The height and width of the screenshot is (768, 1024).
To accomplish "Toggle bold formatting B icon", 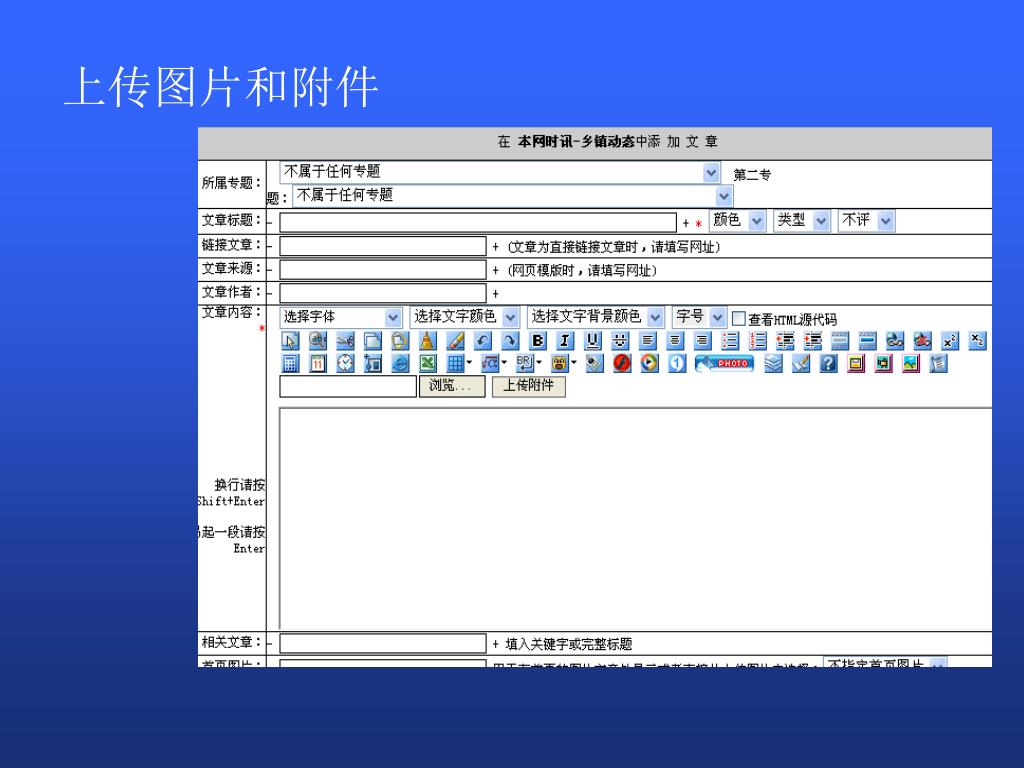I will (537, 340).
